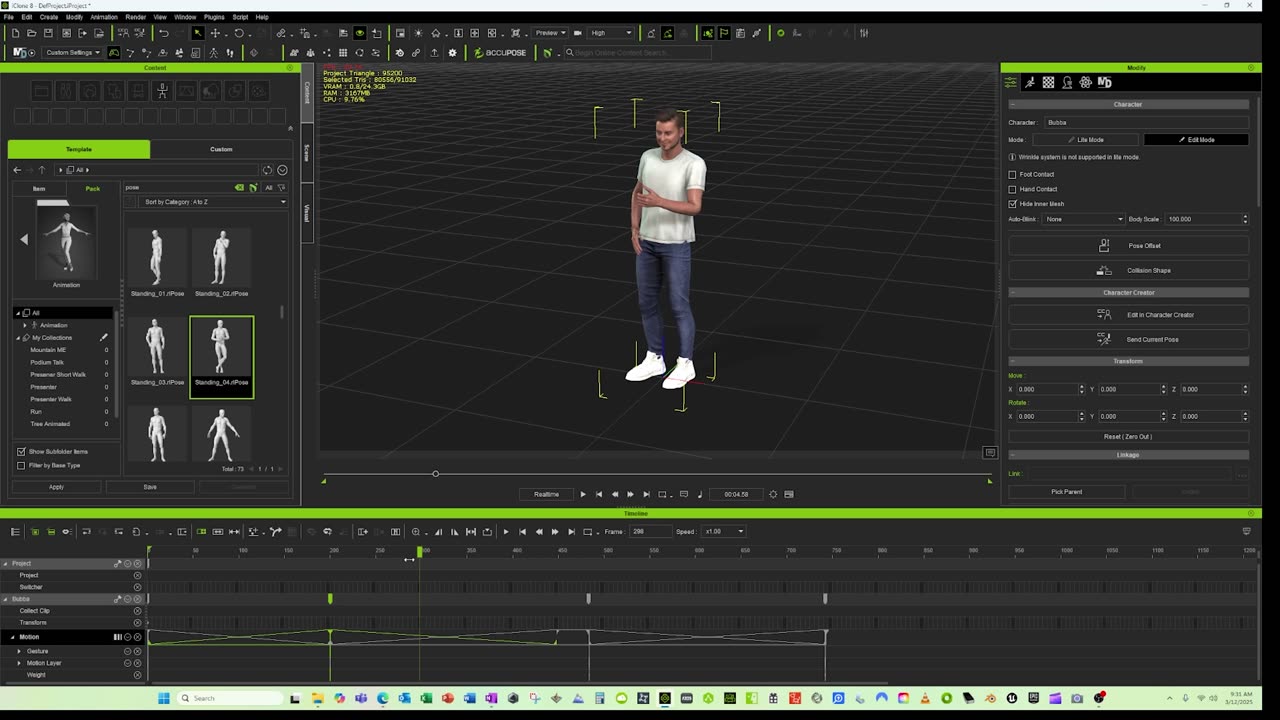This screenshot has height=720, width=1280.
Task: Click the Open Project folder icon
Action: point(31,33)
